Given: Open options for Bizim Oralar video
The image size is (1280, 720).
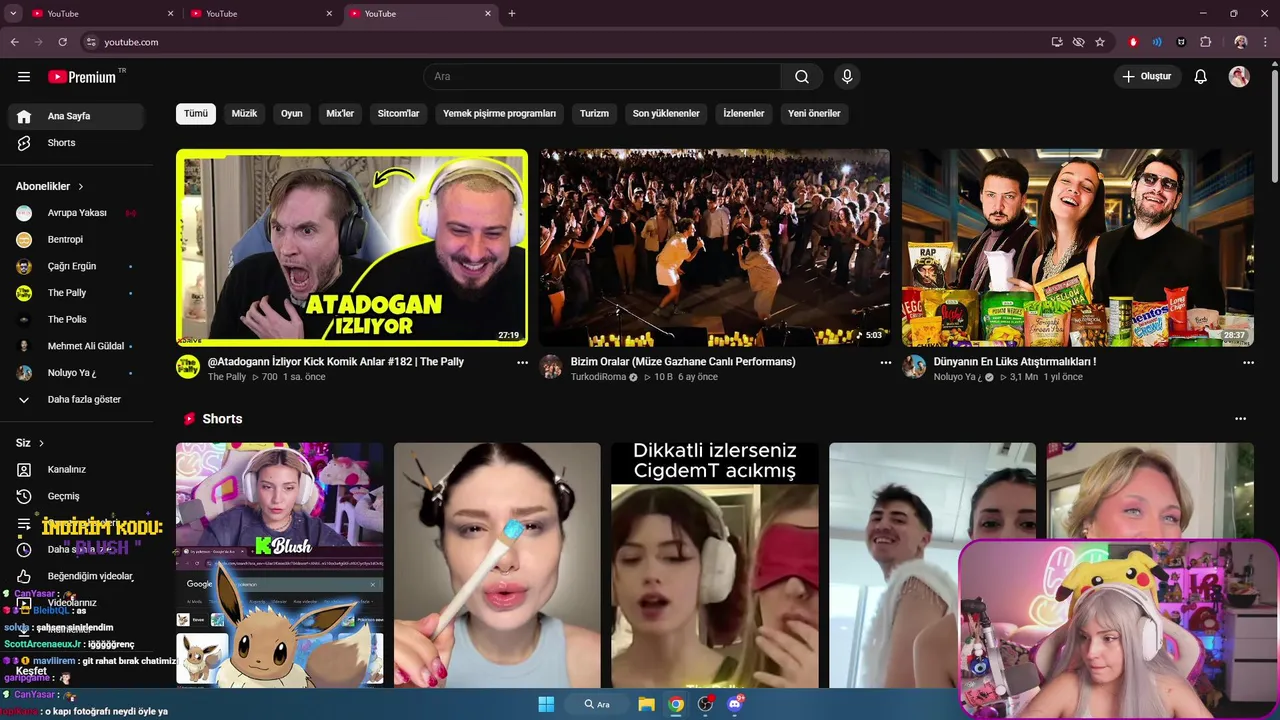Looking at the screenshot, I should point(885,363).
